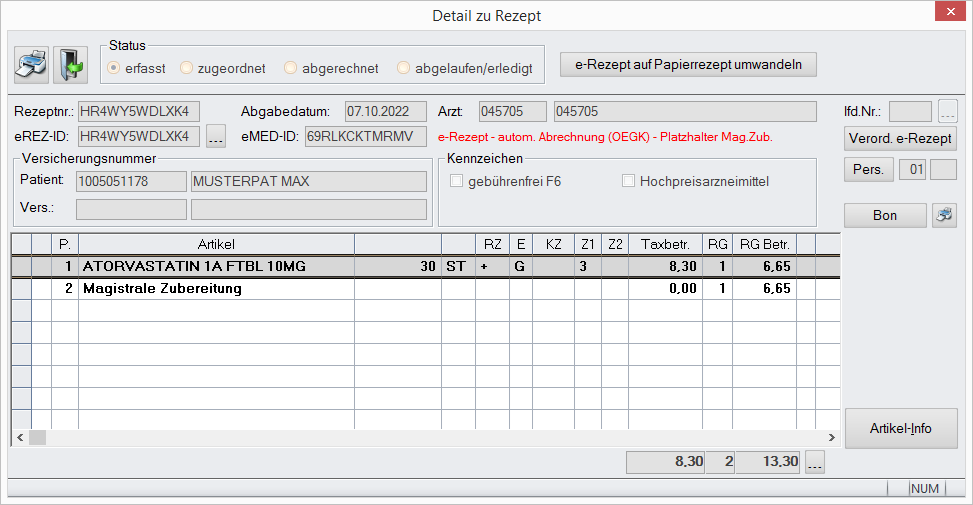Click the right arrow of horizontal scrollbar
This screenshot has height=505, width=973.
(x=831, y=438)
